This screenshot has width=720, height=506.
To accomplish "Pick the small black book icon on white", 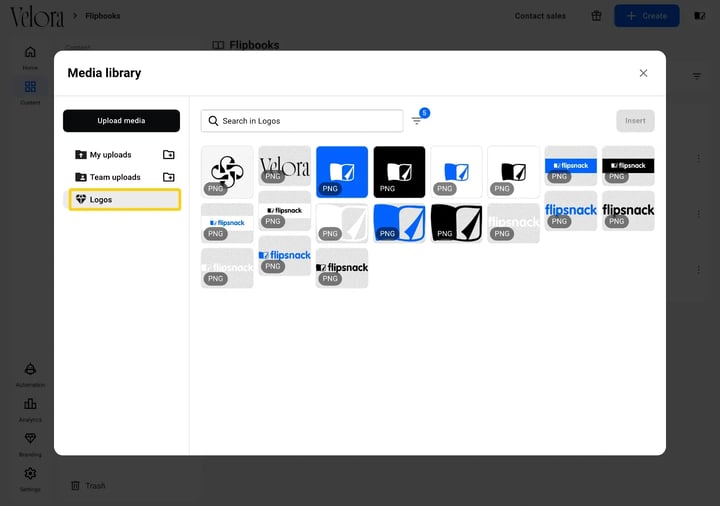I will 514,172.
